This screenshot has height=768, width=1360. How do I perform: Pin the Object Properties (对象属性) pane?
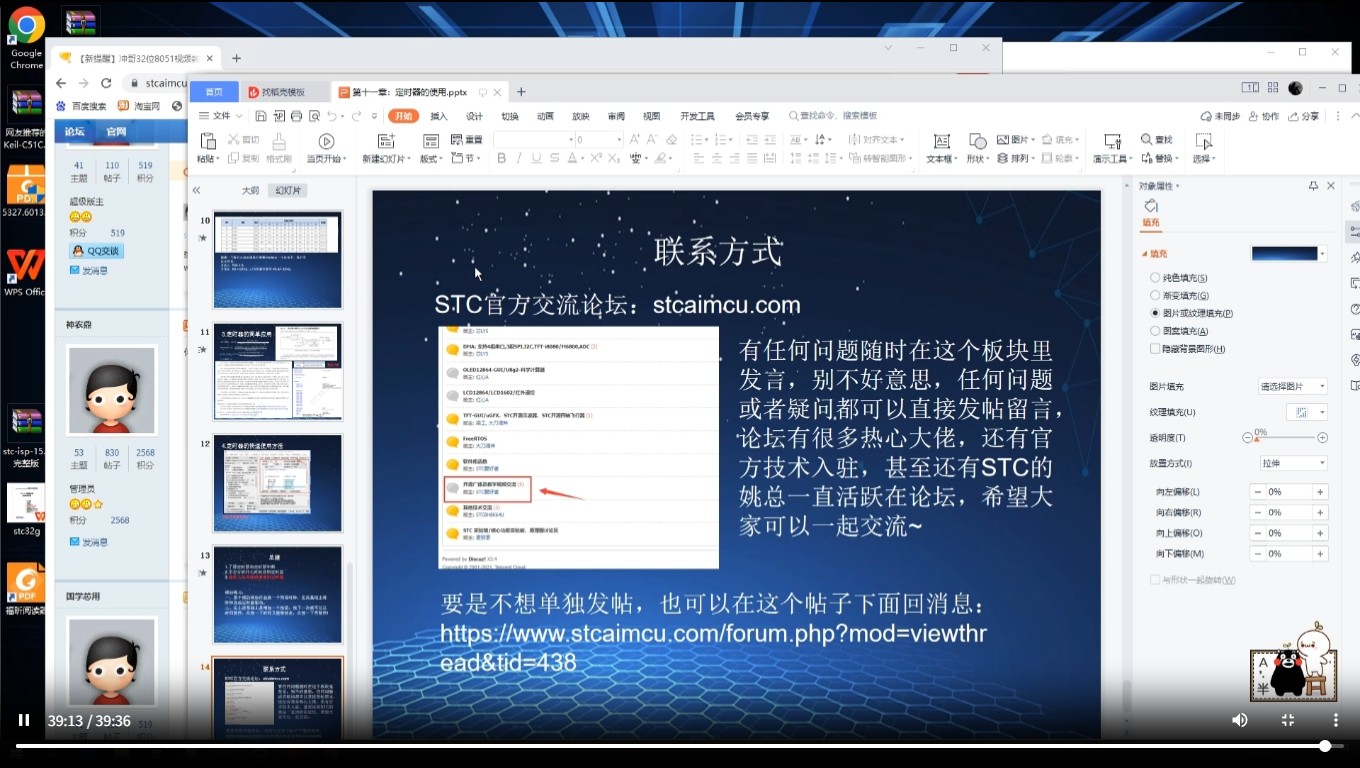(x=1313, y=186)
